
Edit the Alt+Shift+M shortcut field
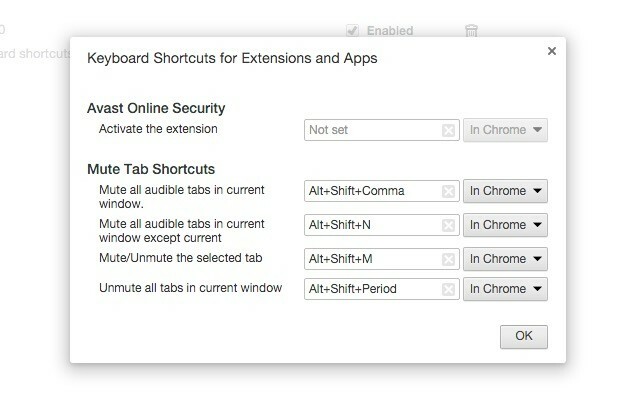click(x=382, y=259)
